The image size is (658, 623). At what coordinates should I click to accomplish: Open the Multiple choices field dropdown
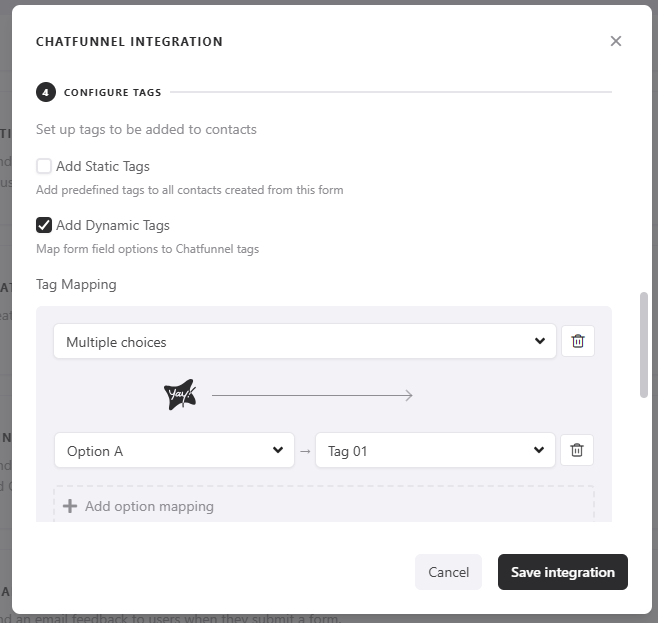(304, 341)
